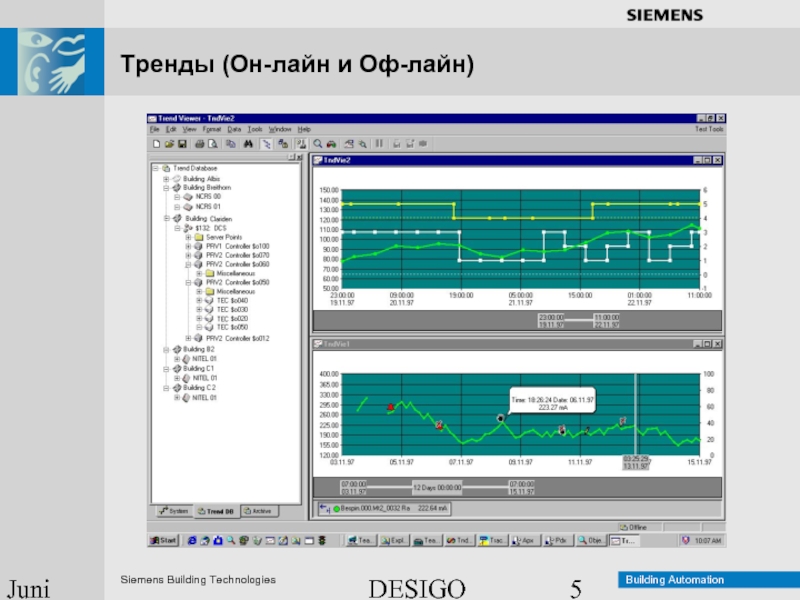The image size is (800, 600).
Task: Click the Save floppy disk icon
Action: [x=180, y=144]
